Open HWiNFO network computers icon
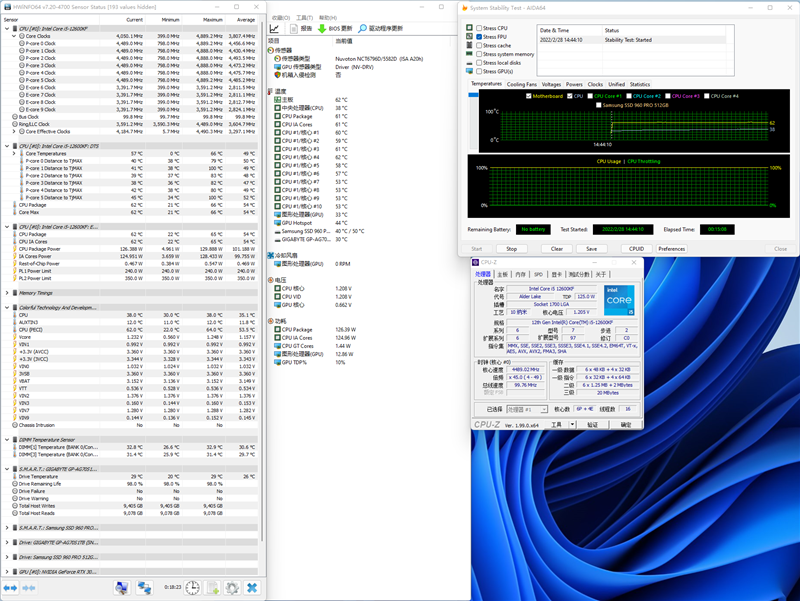Screen dimensions: 800x601 [144, 588]
